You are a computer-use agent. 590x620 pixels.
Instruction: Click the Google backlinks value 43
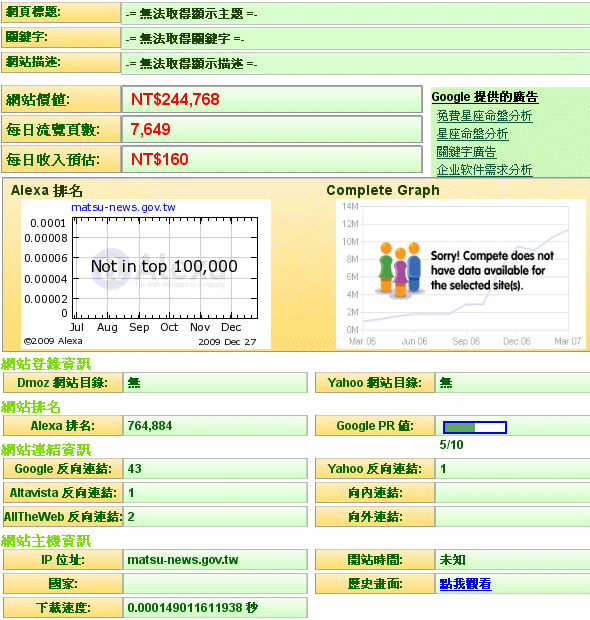coord(134,469)
